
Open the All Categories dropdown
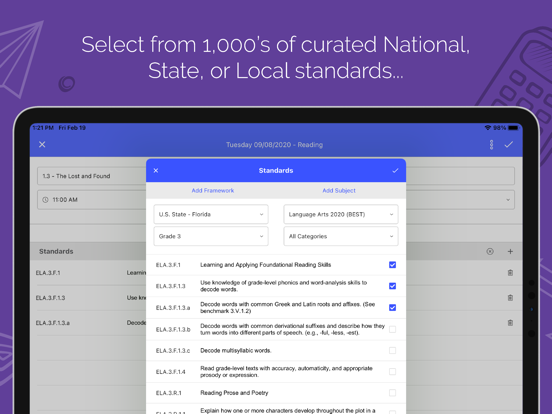[341, 236]
